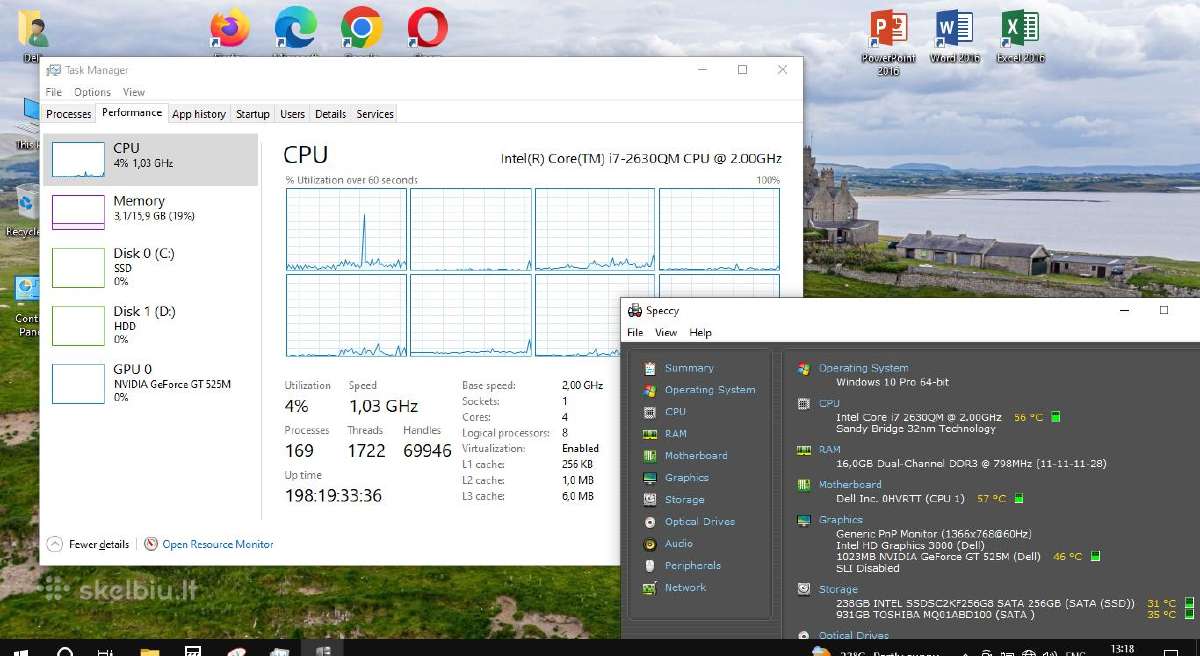Screen dimensions: 1200x656
Task: Select CPU icon in Speccy sidebar
Action: (650, 412)
